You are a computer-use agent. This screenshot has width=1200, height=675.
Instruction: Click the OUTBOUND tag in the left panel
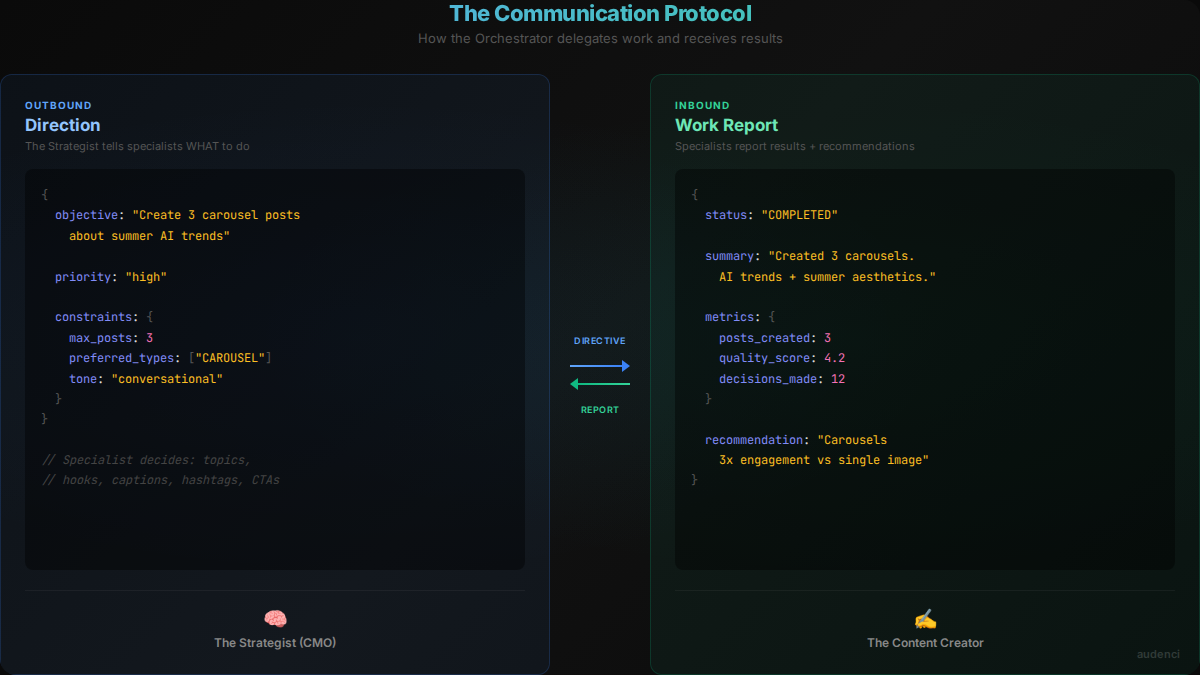(x=58, y=105)
